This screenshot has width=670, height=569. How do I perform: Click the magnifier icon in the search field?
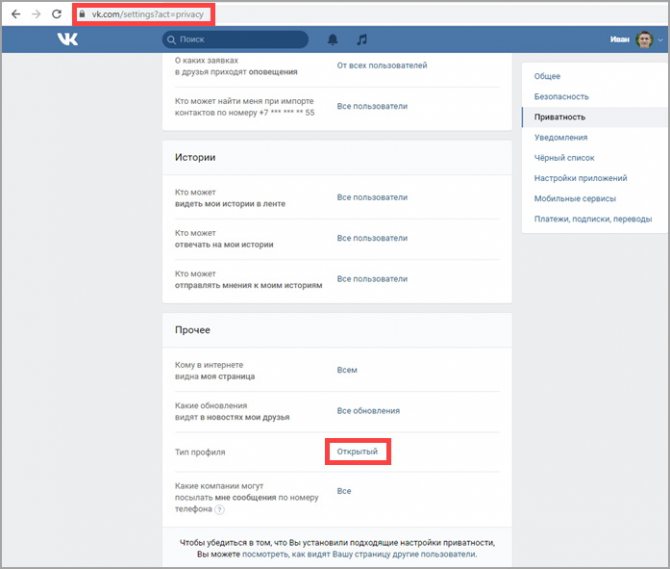[x=171, y=40]
